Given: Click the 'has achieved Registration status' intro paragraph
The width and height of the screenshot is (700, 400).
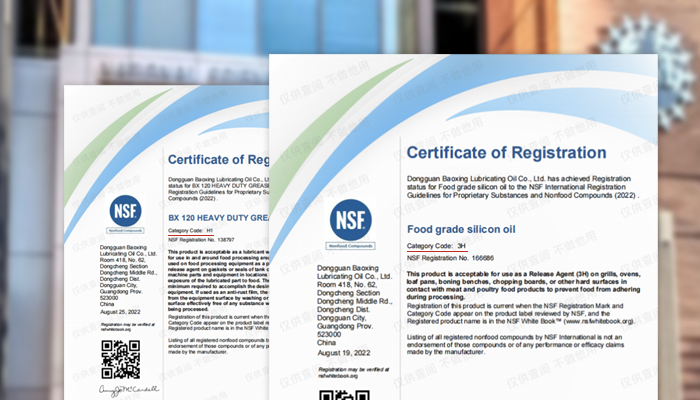Looking at the screenshot, I should pos(522,187).
